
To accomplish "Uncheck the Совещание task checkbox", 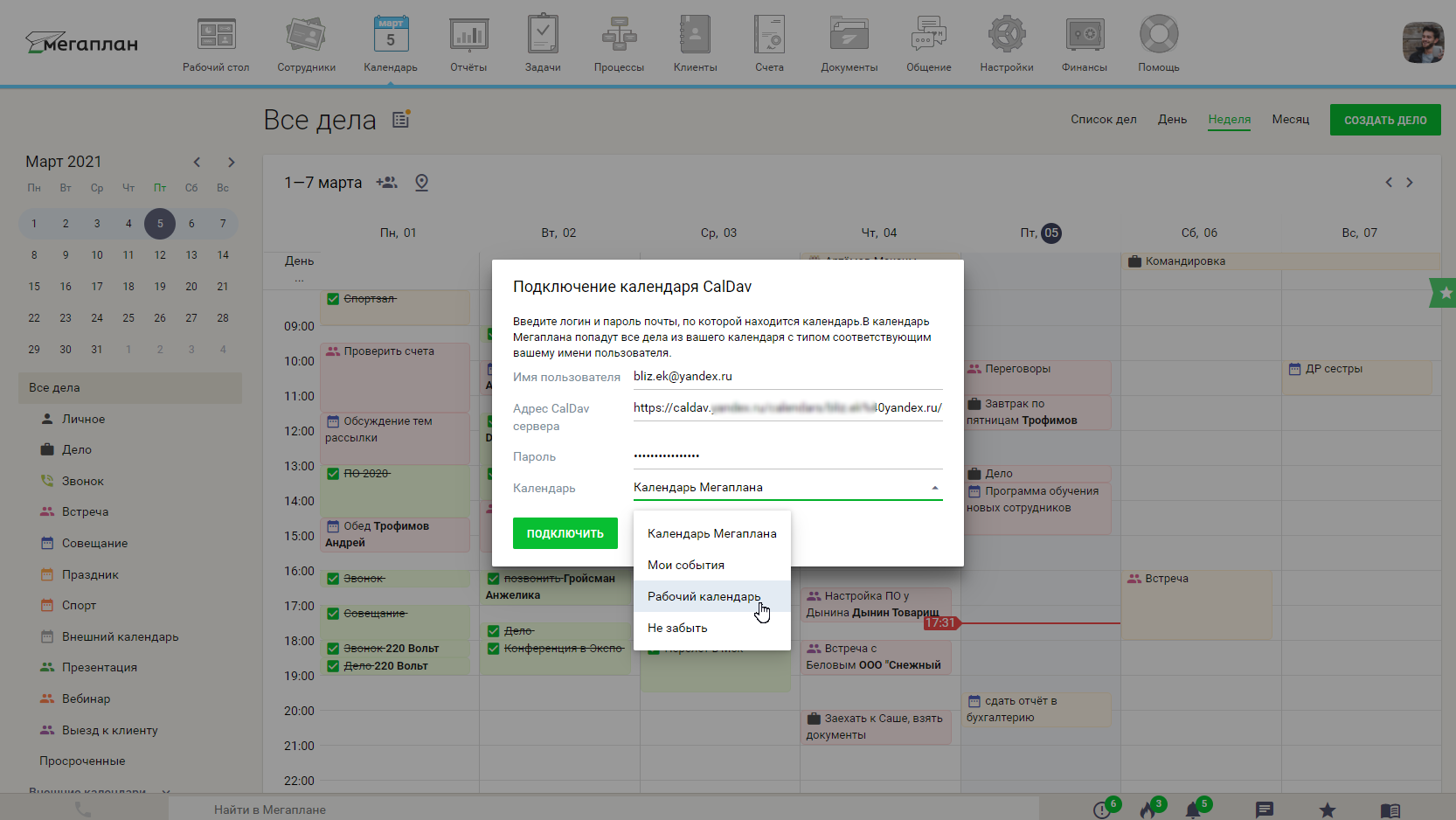I will (x=333, y=614).
